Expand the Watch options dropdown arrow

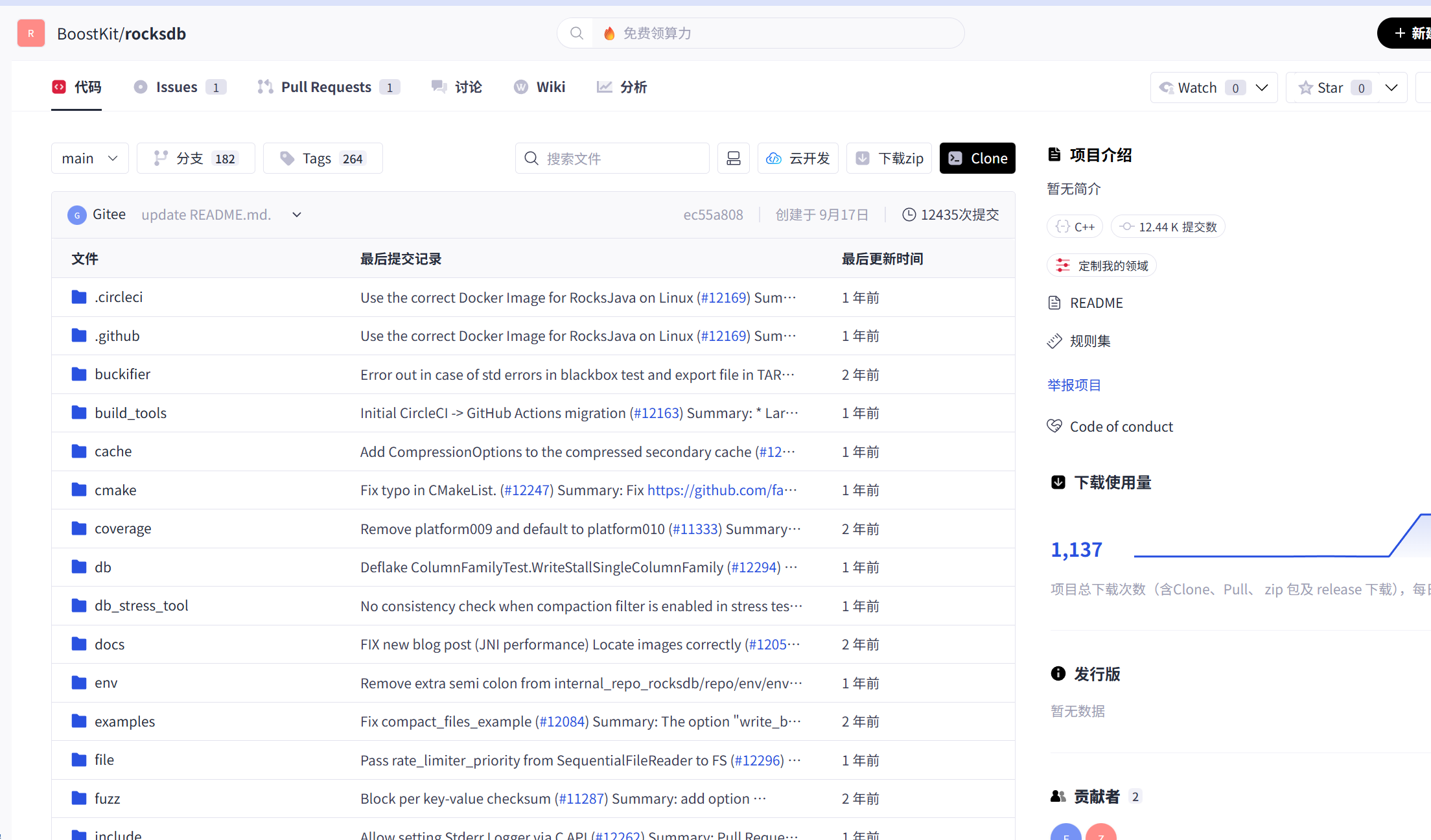[1262, 87]
